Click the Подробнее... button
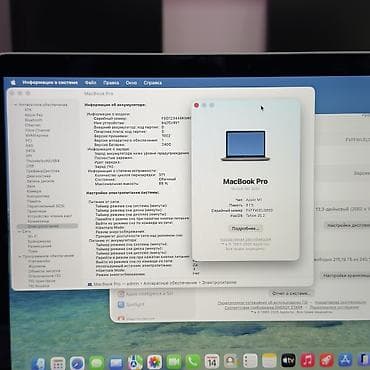 245,228
